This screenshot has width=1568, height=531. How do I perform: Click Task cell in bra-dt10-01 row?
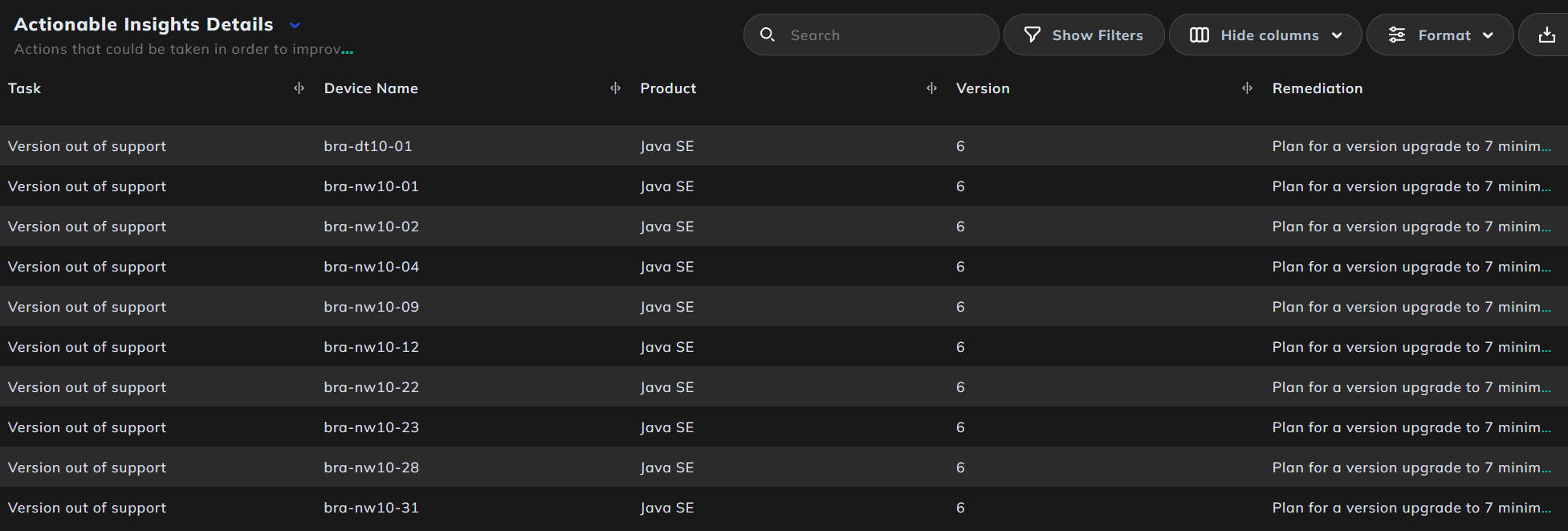[87, 146]
